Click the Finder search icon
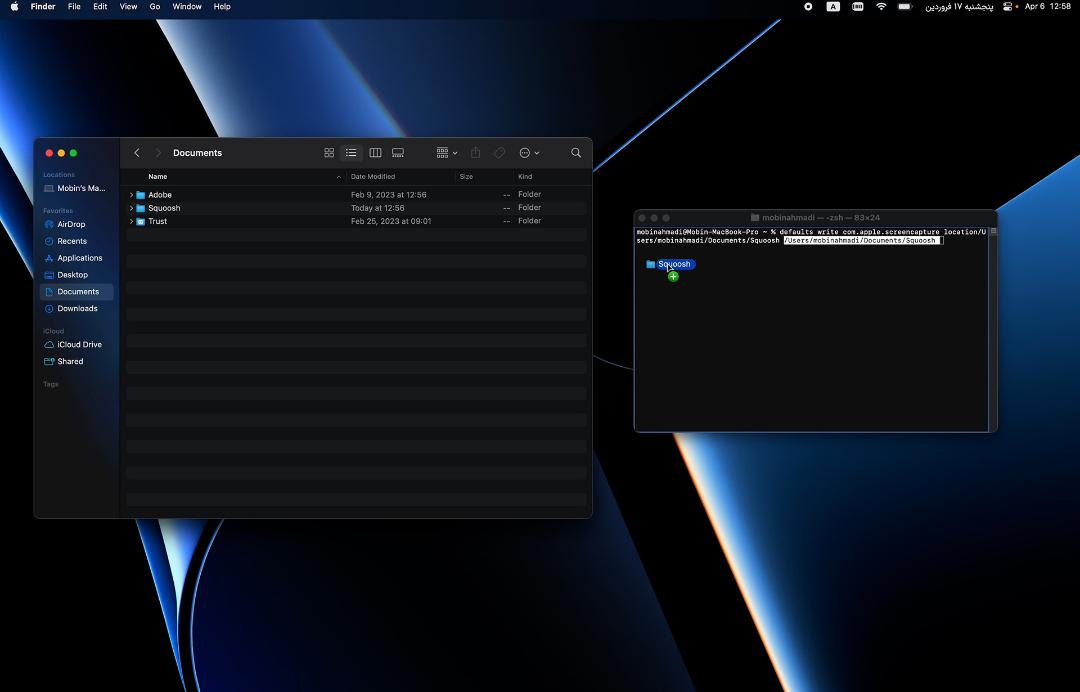The height and width of the screenshot is (692, 1080). [576, 153]
